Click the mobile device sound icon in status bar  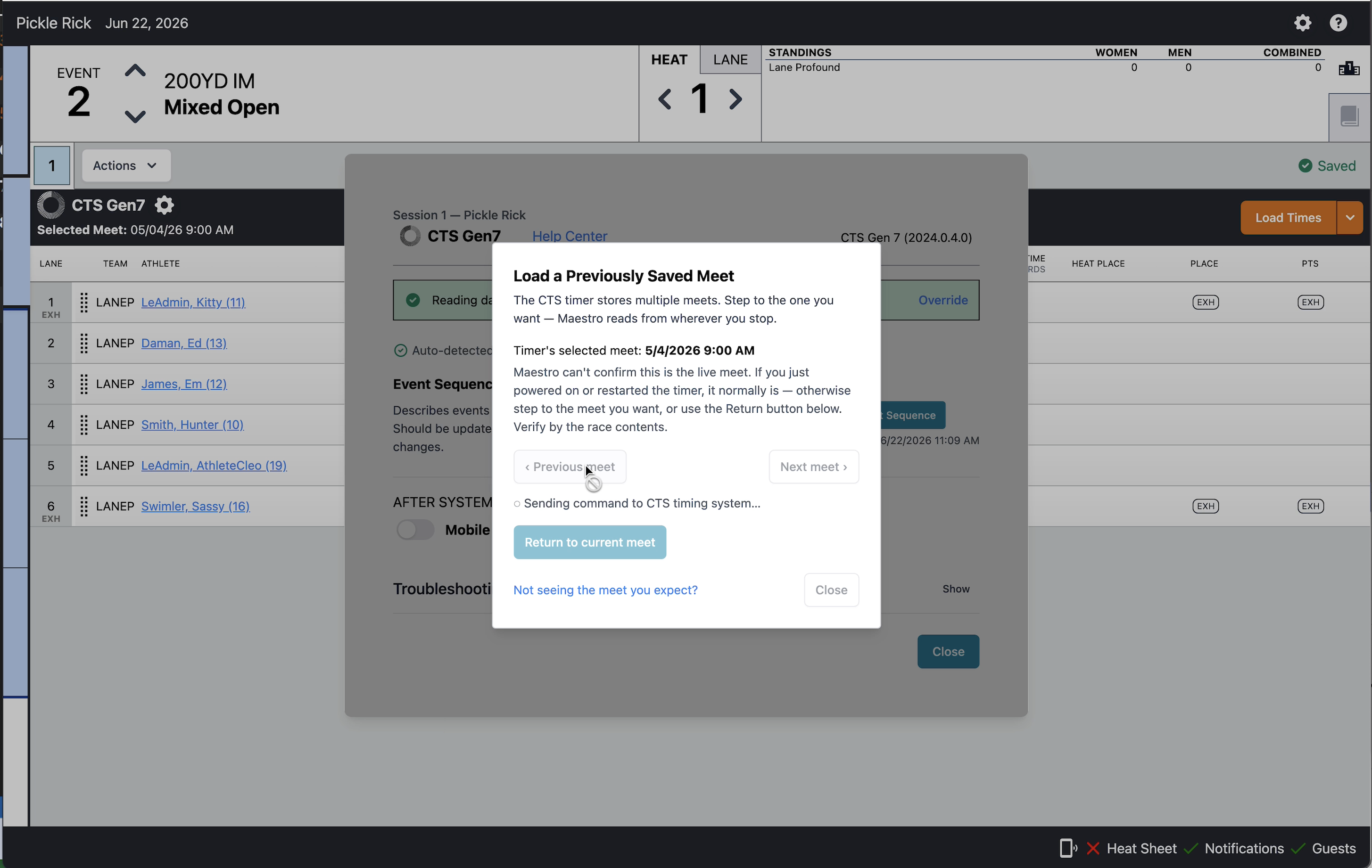point(1068,848)
